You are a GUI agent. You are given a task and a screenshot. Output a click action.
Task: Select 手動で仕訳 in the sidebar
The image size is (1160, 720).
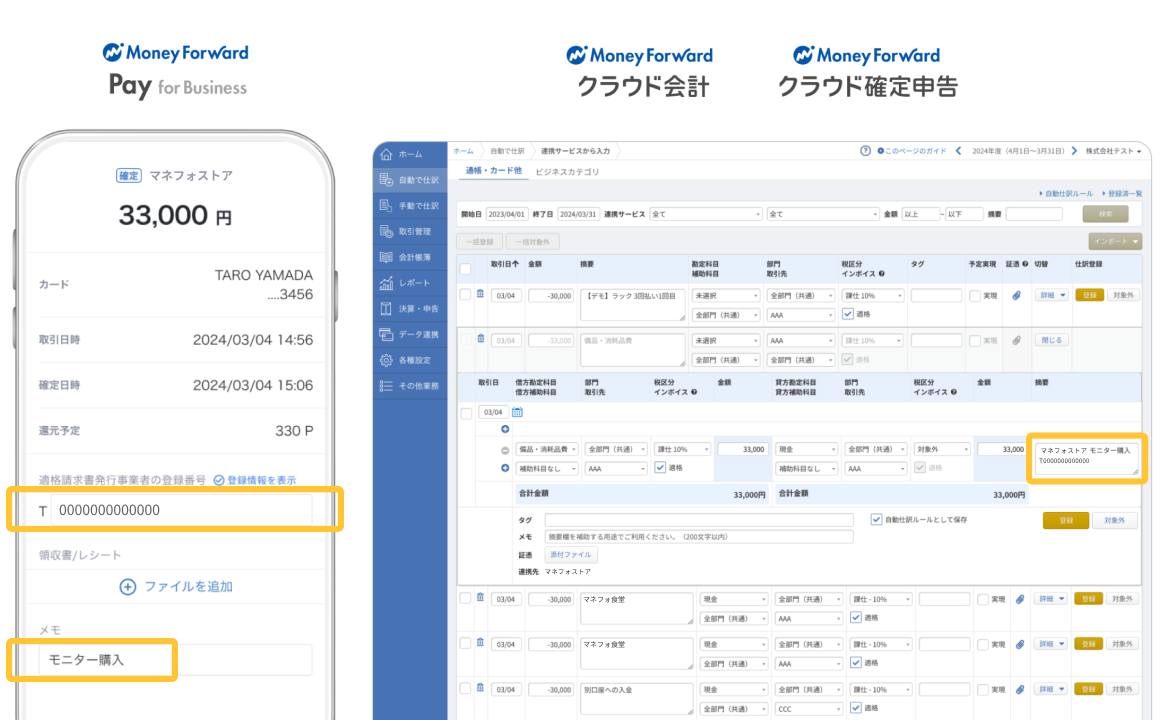pyautogui.click(x=410, y=205)
